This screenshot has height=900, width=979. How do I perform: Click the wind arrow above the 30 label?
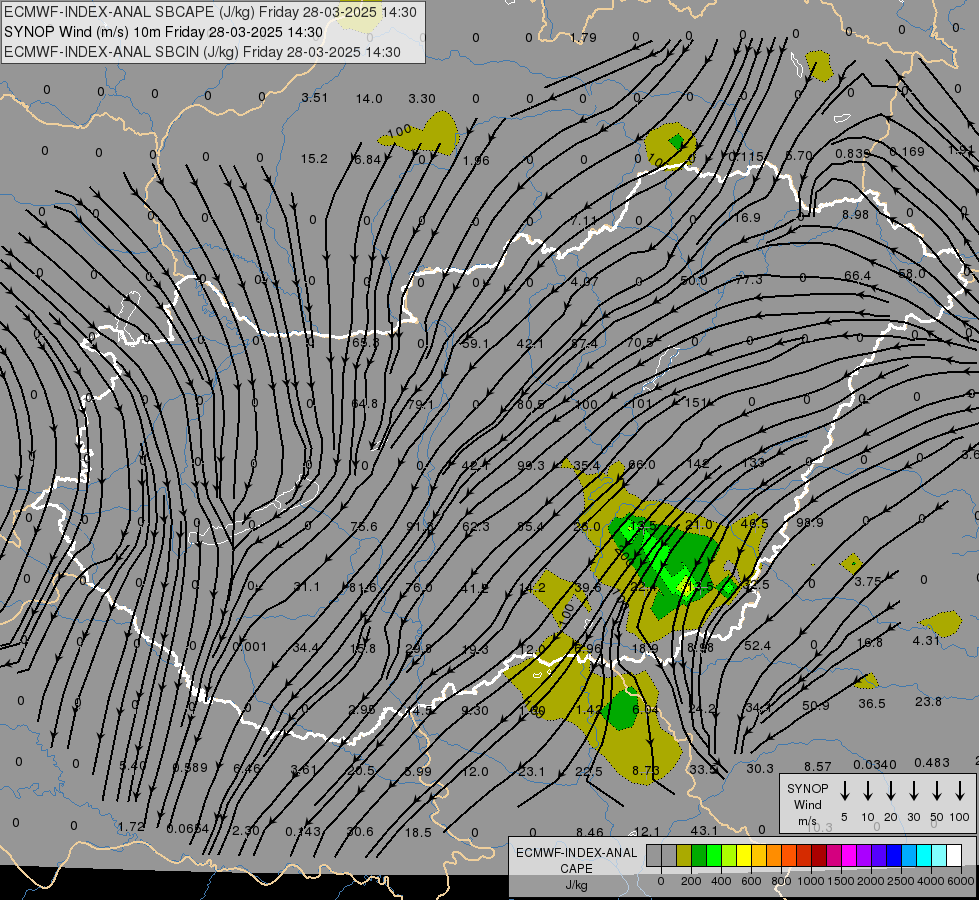(x=913, y=790)
